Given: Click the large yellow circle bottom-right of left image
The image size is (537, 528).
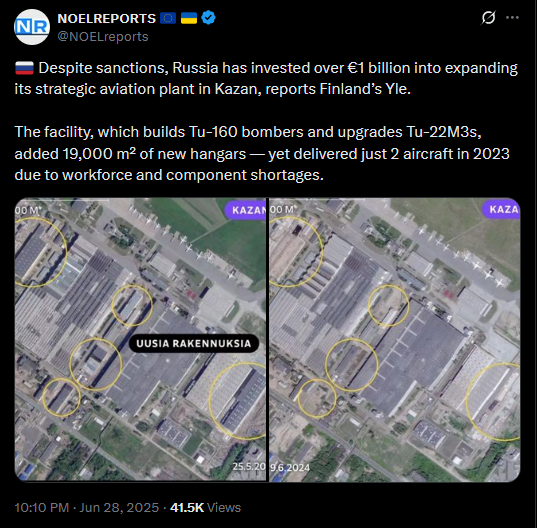Looking at the screenshot, I should tap(238, 401).
